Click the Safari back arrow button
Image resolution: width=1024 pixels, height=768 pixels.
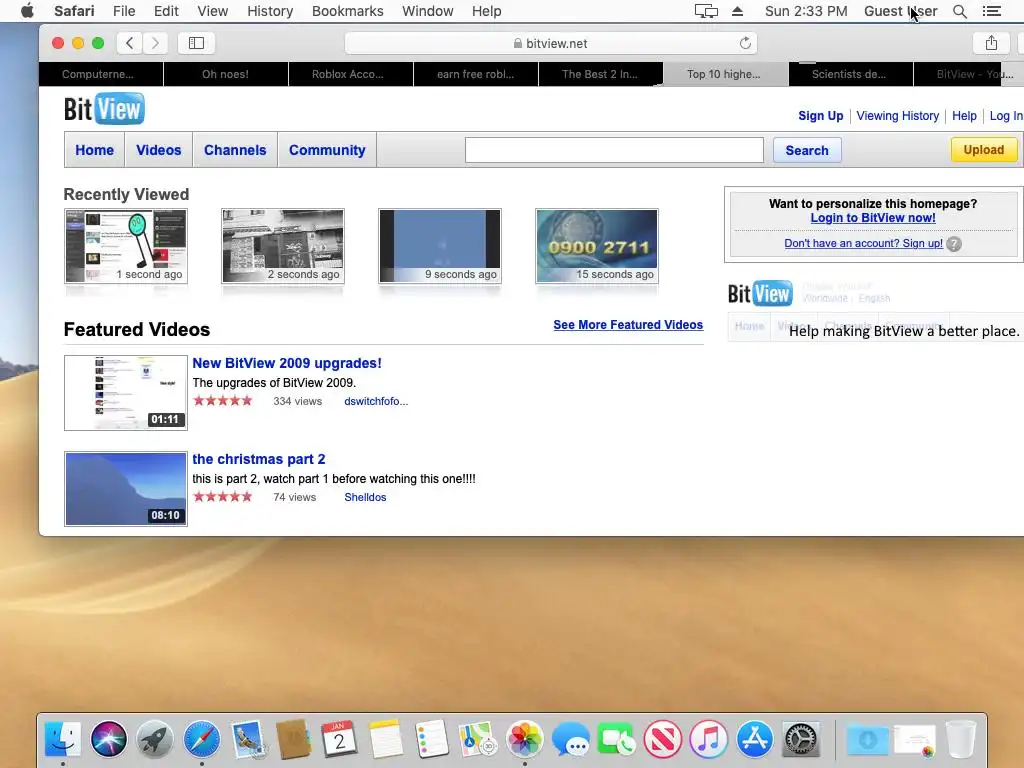[x=130, y=43]
